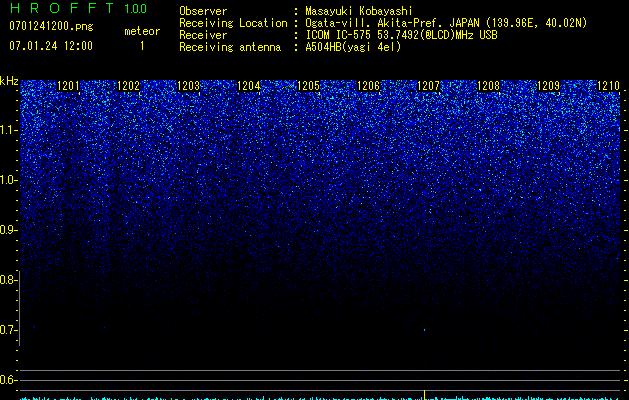The height and width of the screenshot is (400, 629).
Task: Click the 1201 time marker
Action: point(68,86)
